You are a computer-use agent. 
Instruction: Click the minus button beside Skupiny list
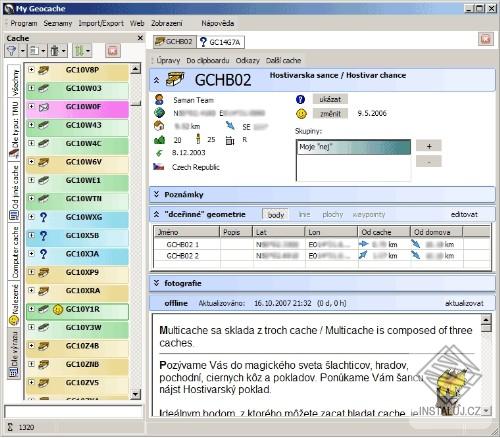(429, 161)
